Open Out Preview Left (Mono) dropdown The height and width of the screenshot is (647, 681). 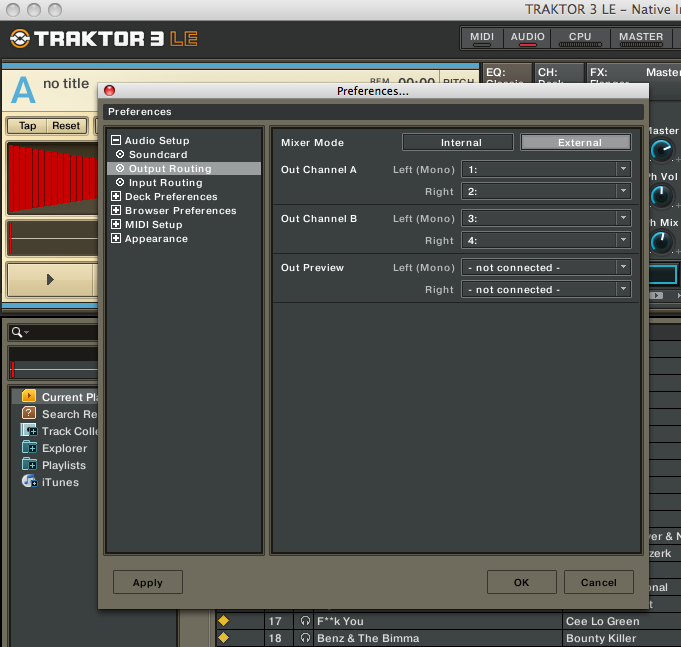pyautogui.click(x=546, y=267)
